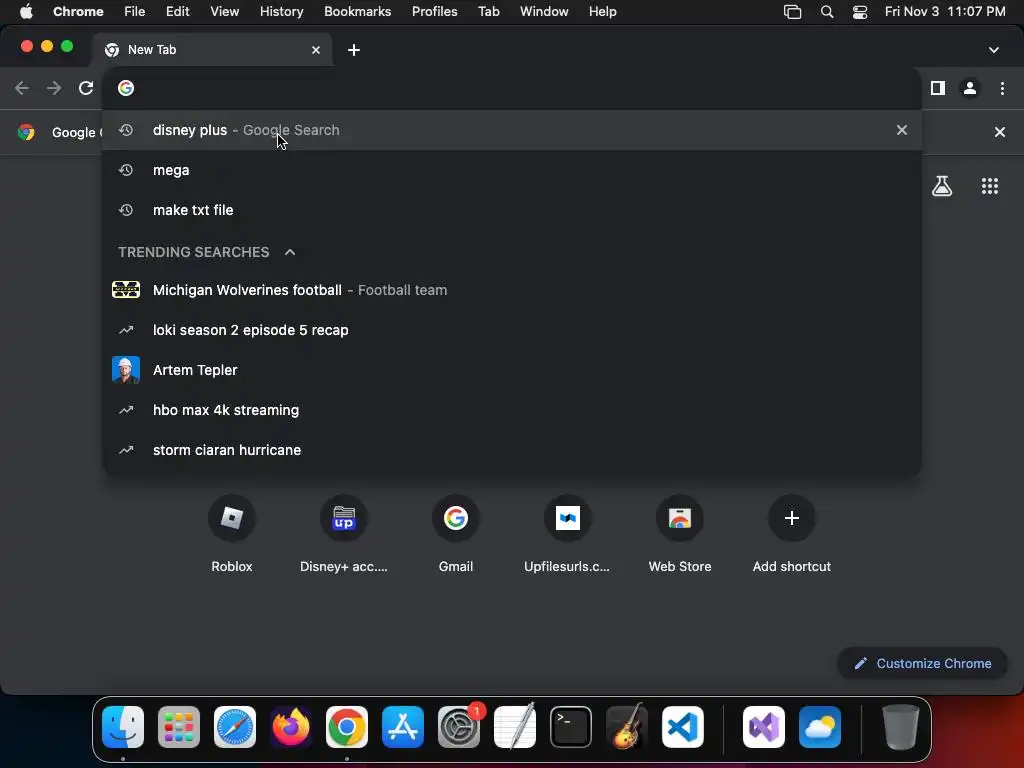Open the Gmail shortcut
The height and width of the screenshot is (768, 1024).
pyautogui.click(x=456, y=534)
